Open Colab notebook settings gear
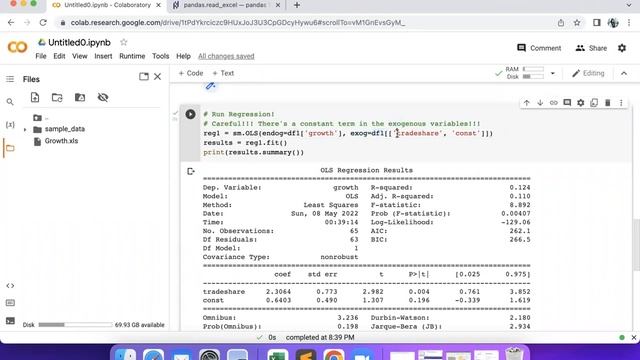Image resolution: width=640 pixels, height=360 pixels. (x=622, y=48)
